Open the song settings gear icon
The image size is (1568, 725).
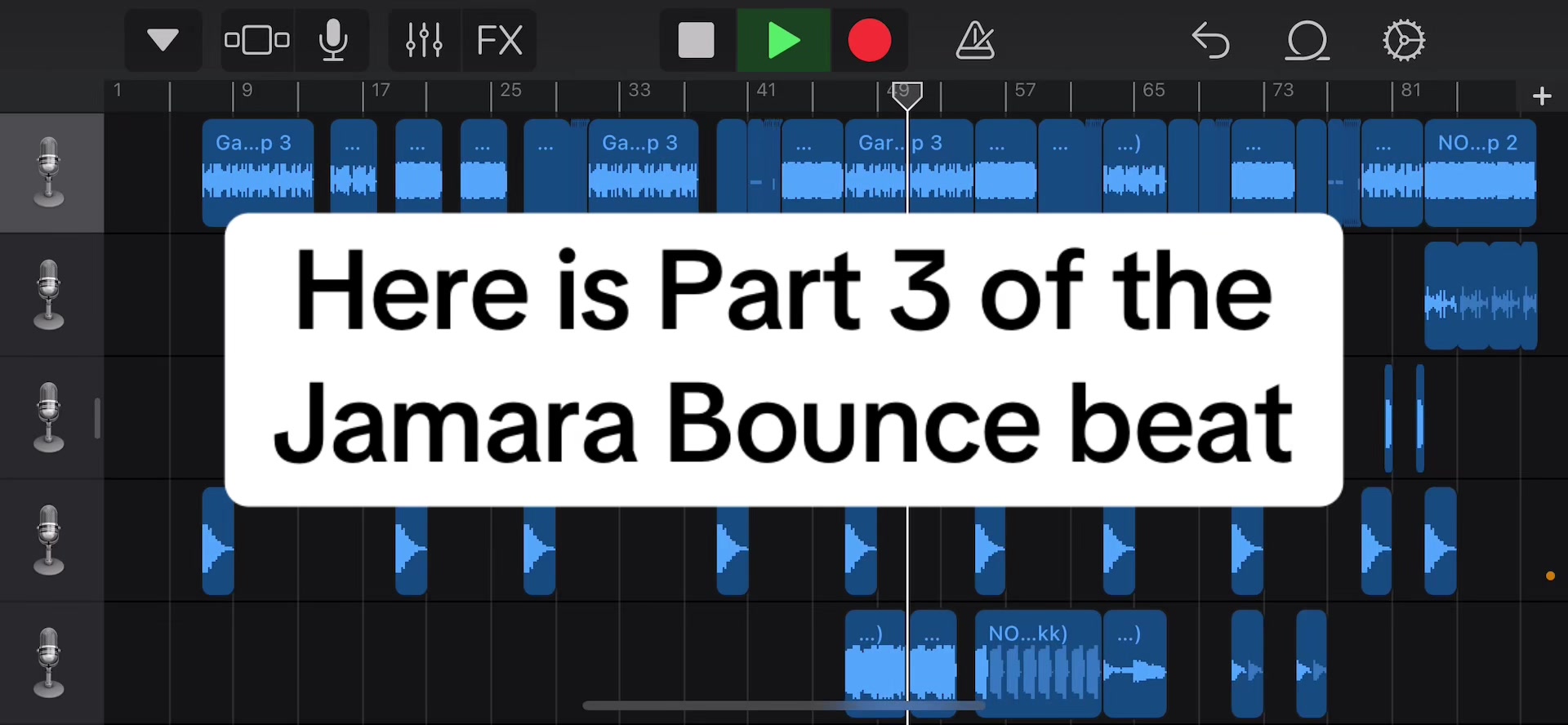point(1404,40)
